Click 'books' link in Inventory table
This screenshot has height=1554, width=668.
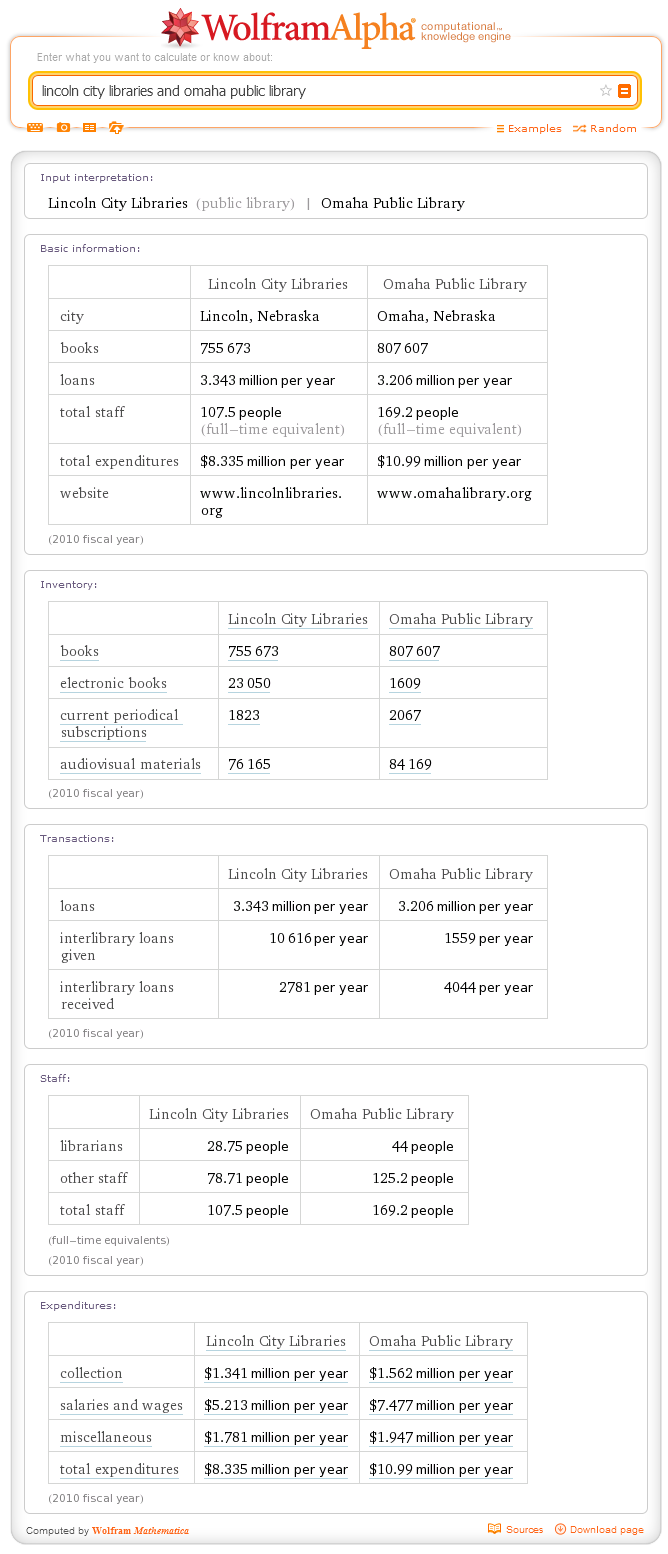coord(79,651)
